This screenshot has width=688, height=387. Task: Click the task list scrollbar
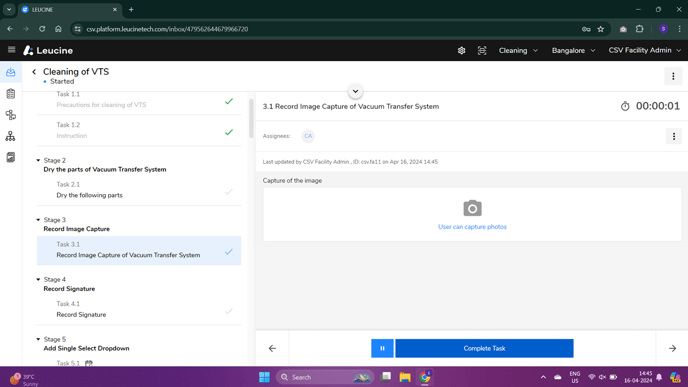[x=251, y=118]
